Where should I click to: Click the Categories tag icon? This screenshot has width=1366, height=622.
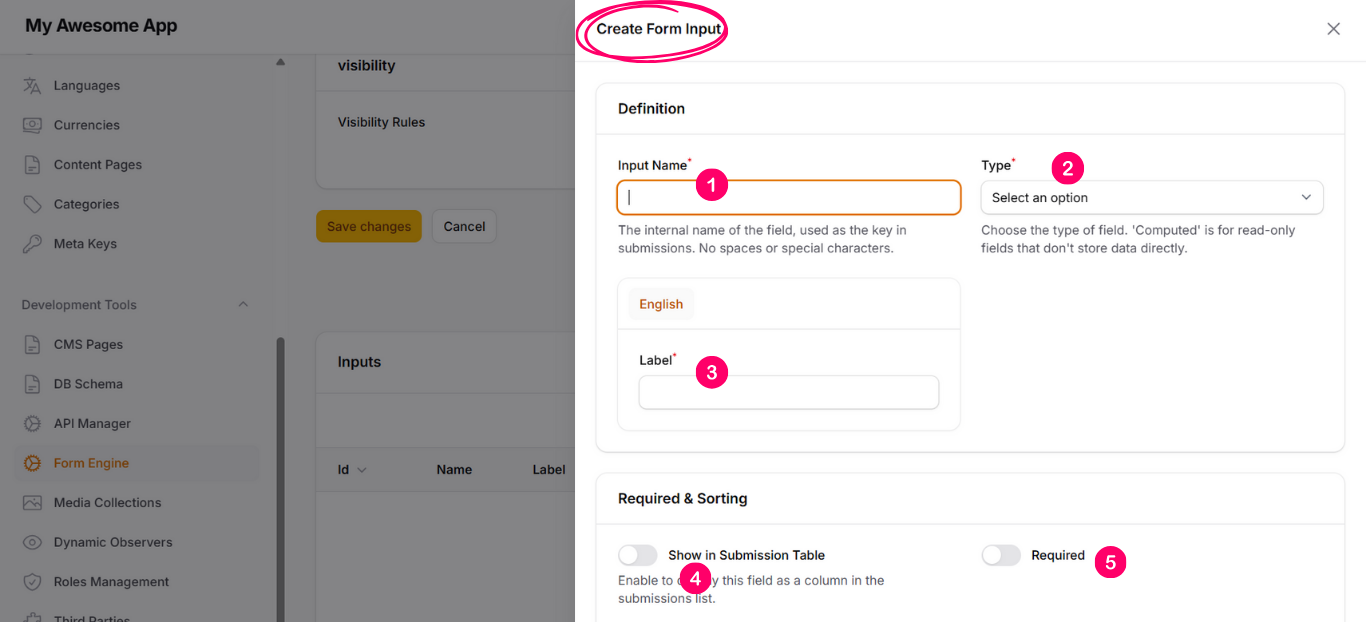coord(32,204)
